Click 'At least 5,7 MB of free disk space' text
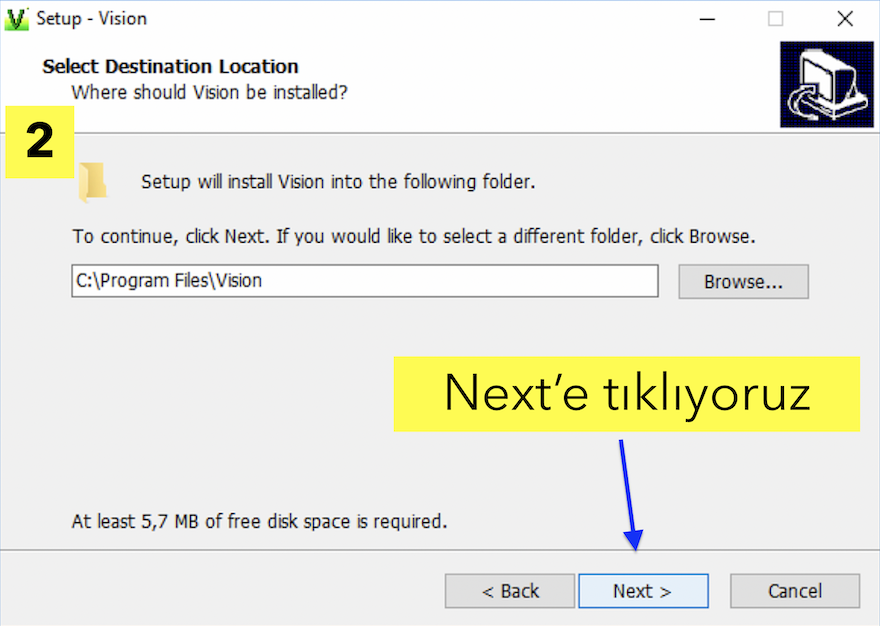880x626 pixels. tap(259, 522)
